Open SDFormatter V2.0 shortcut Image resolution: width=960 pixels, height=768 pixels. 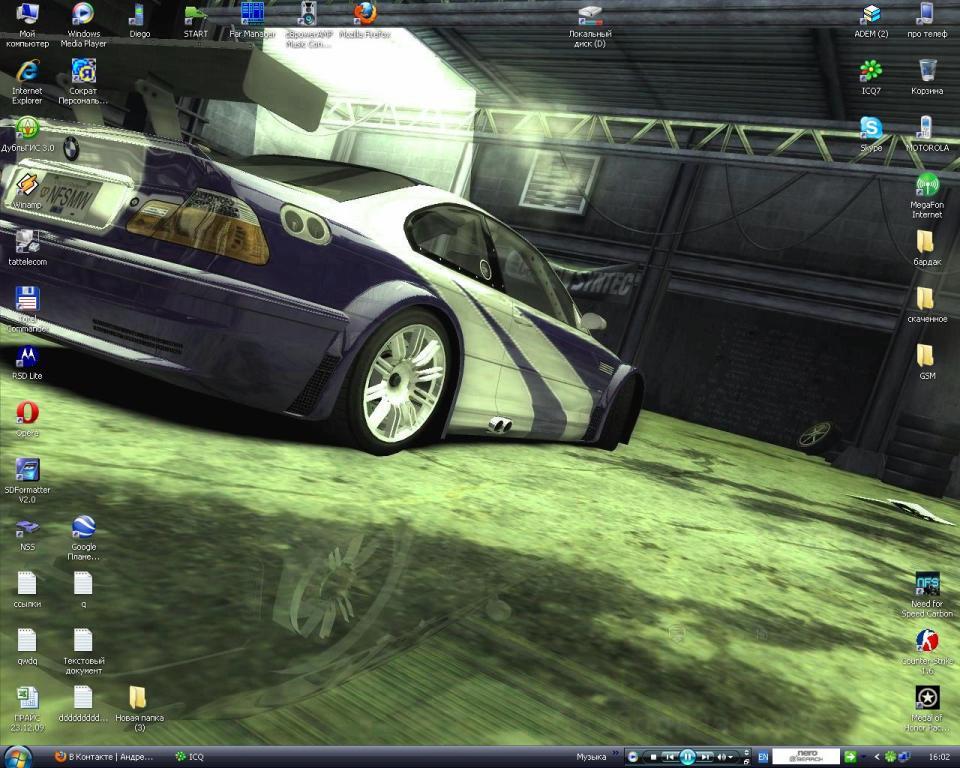[27, 481]
